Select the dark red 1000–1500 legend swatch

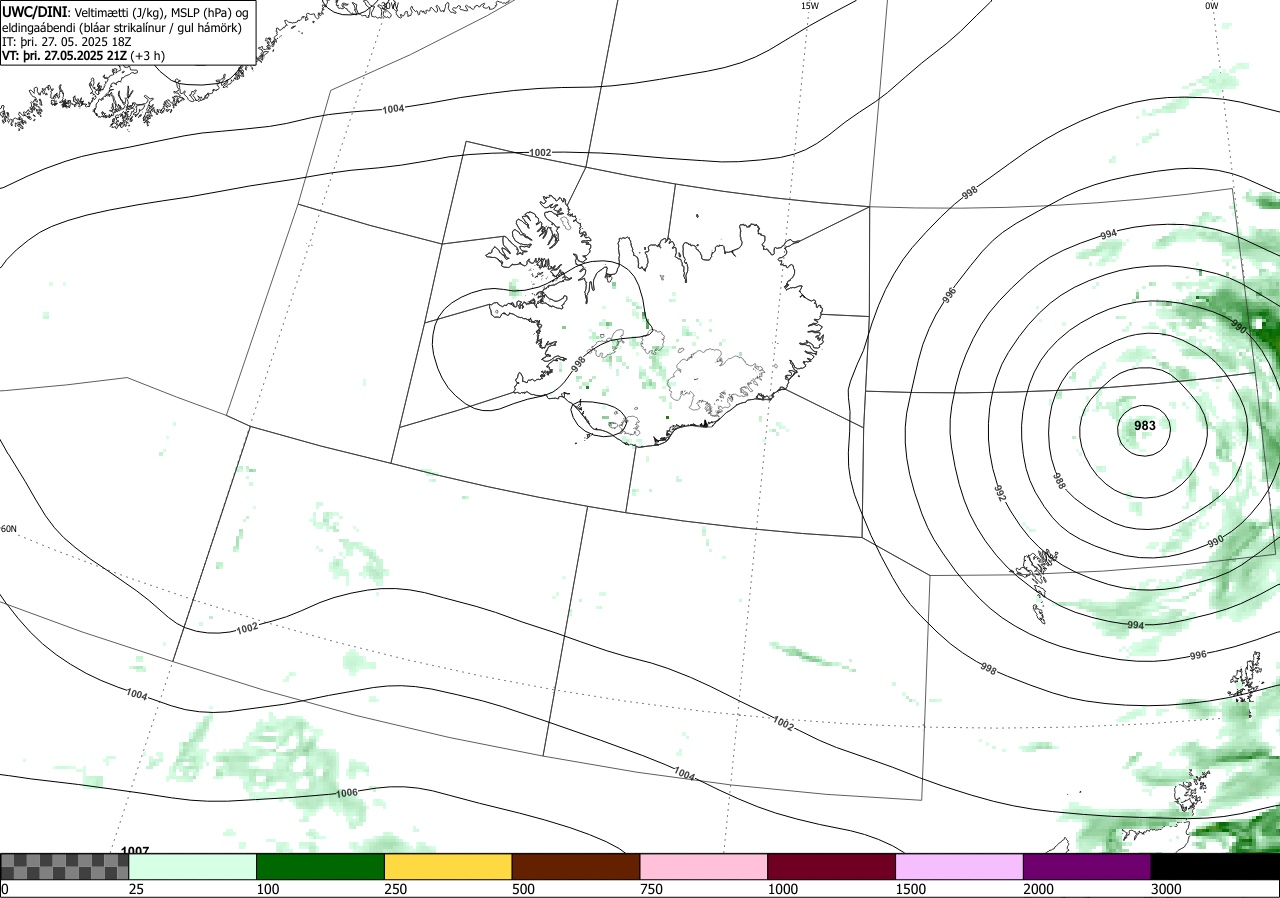tap(832, 866)
